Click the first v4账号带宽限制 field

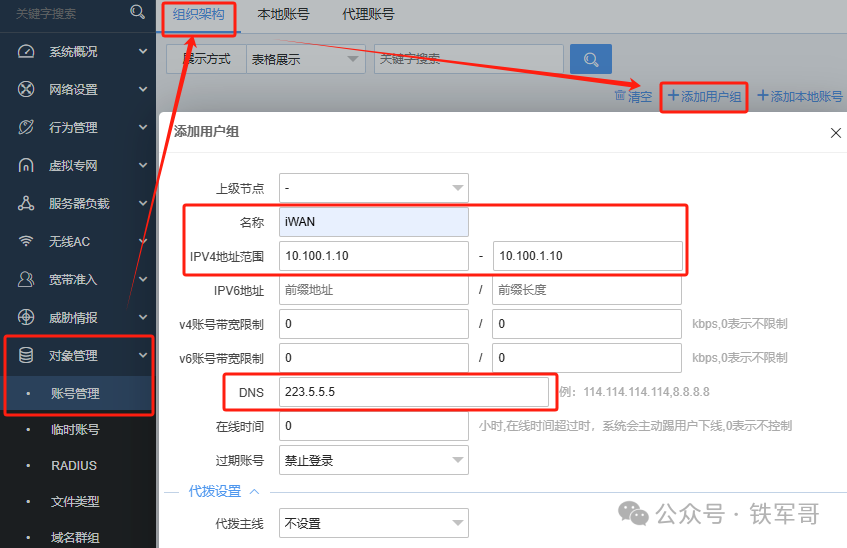coord(374,324)
